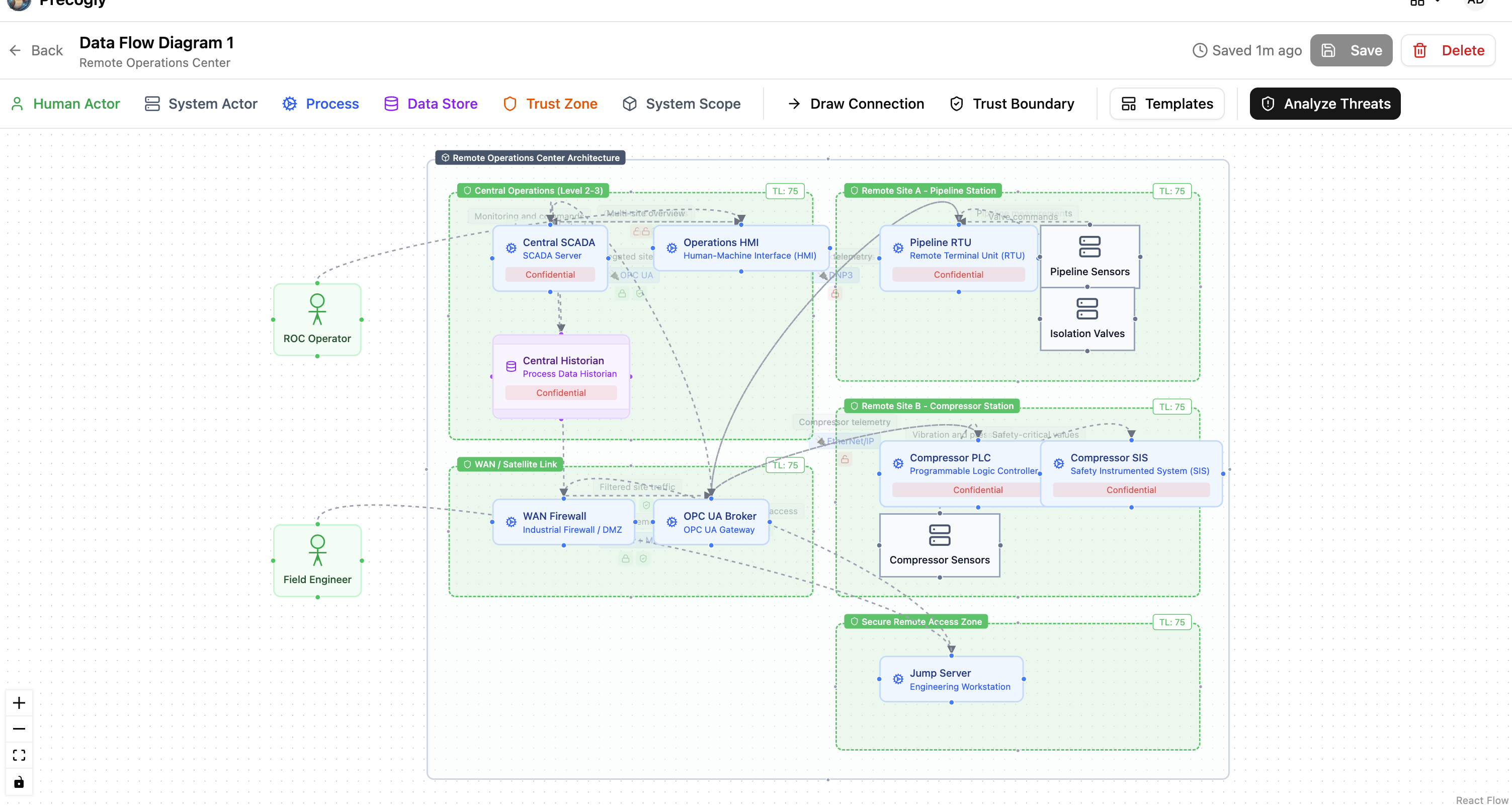The image size is (1512, 809).
Task: Click the Compressor telemetry connection label
Action: click(x=844, y=422)
